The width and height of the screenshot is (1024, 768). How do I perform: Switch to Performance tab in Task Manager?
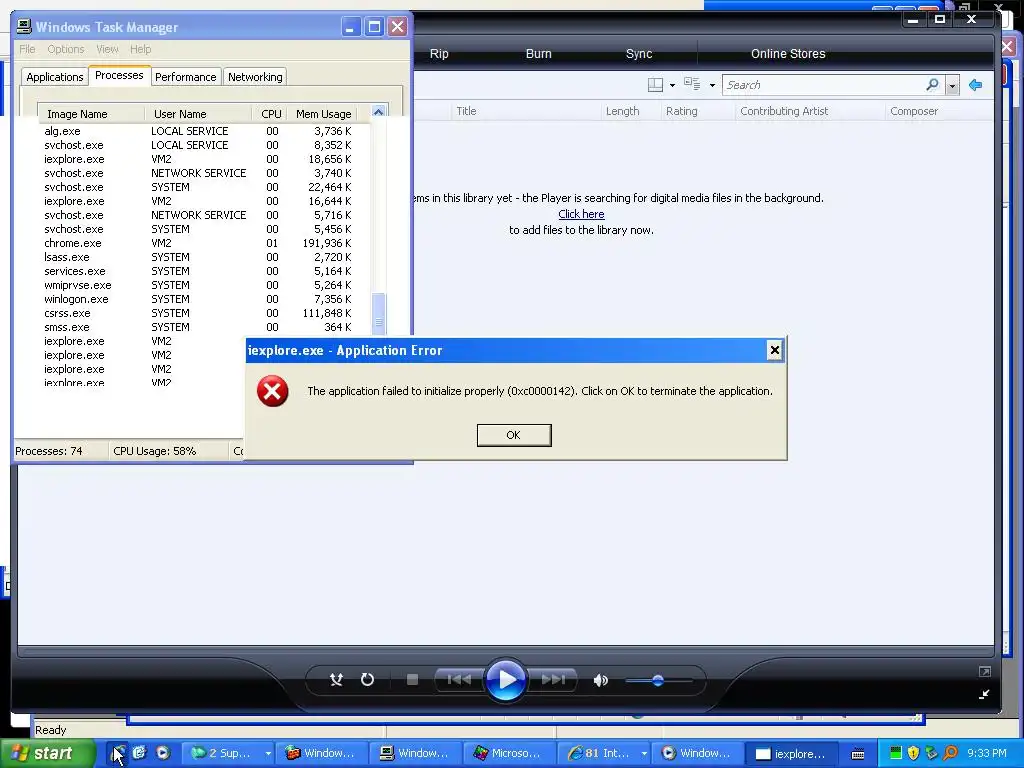point(185,77)
